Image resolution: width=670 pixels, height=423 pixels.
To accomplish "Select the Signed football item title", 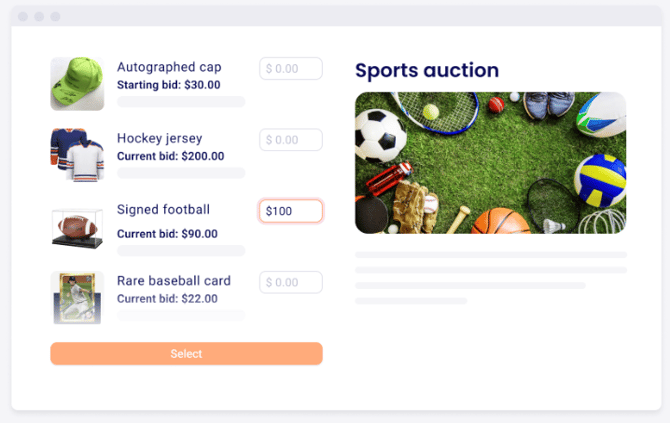I will pos(163,209).
